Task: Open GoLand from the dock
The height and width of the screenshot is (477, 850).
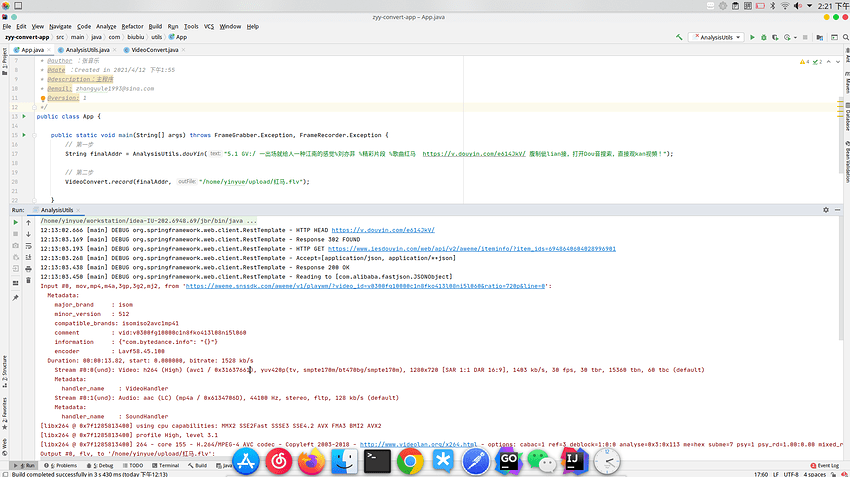Action: click(x=508, y=462)
